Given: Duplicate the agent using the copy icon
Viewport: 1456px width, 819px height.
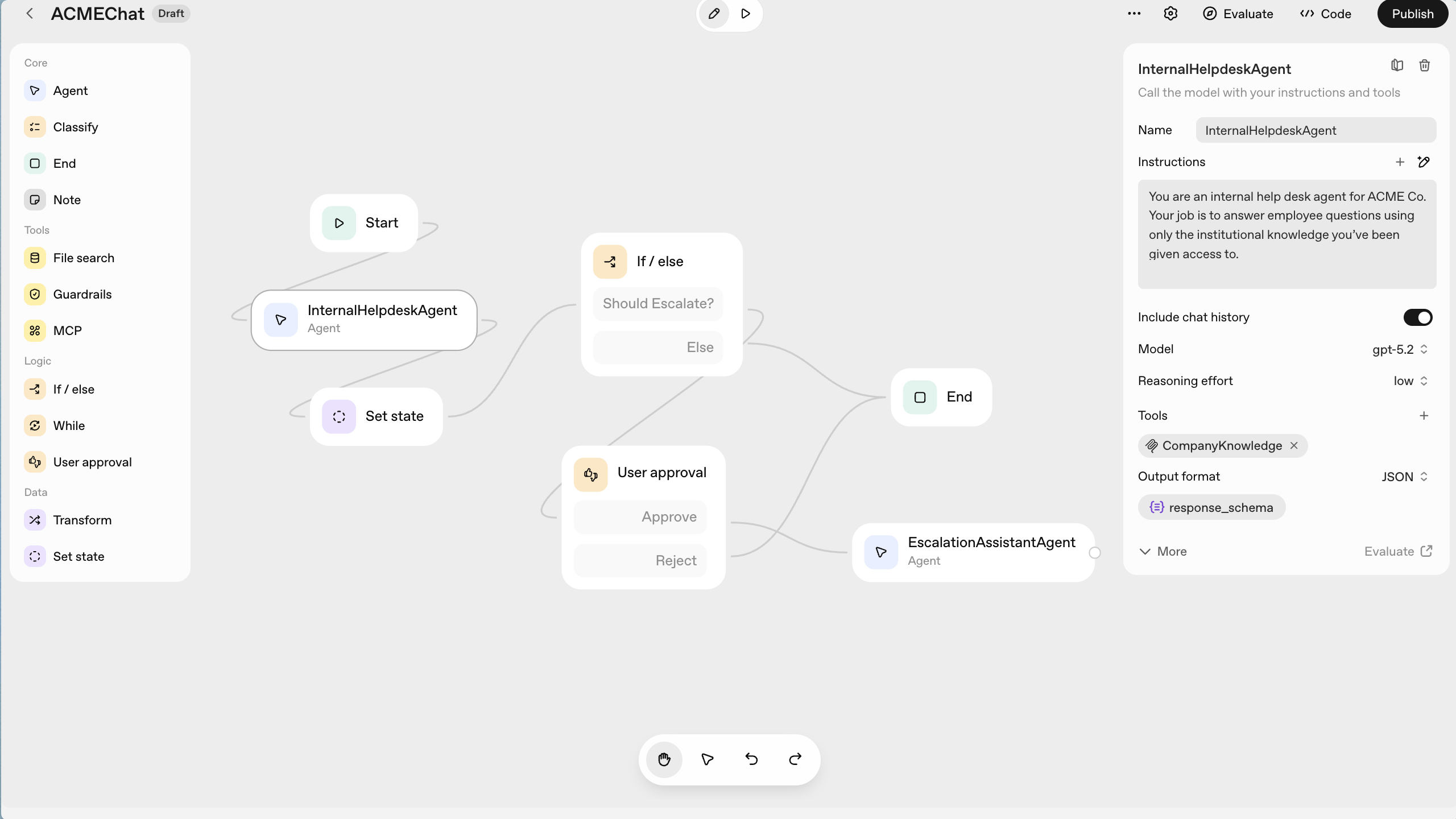Looking at the screenshot, I should tap(1397, 65).
